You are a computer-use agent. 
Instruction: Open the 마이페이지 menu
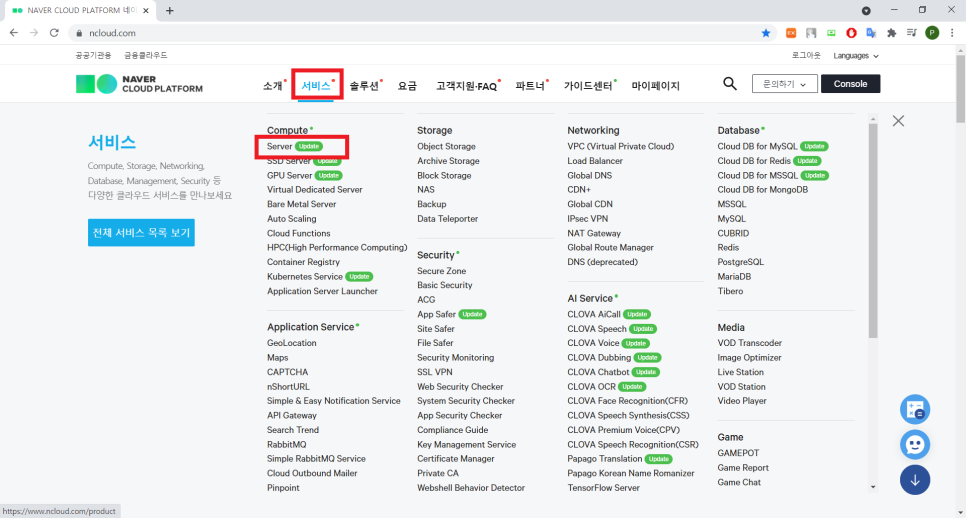[656, 86]
